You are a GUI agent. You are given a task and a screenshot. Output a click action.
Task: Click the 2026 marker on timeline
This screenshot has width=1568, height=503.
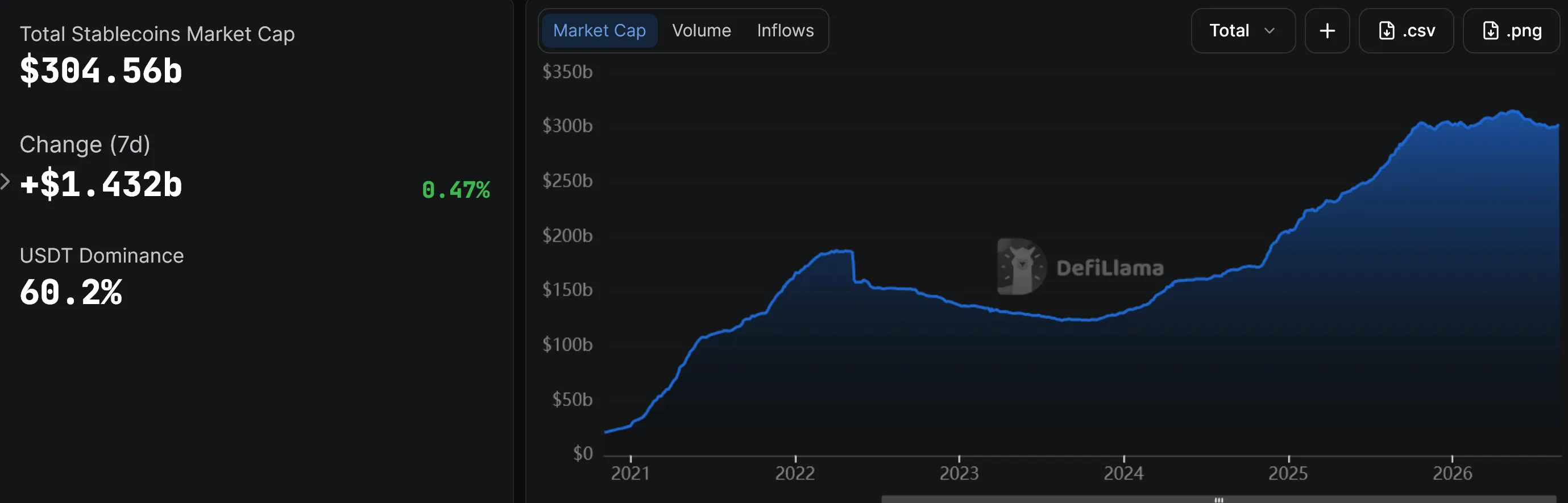[1452, 472]
